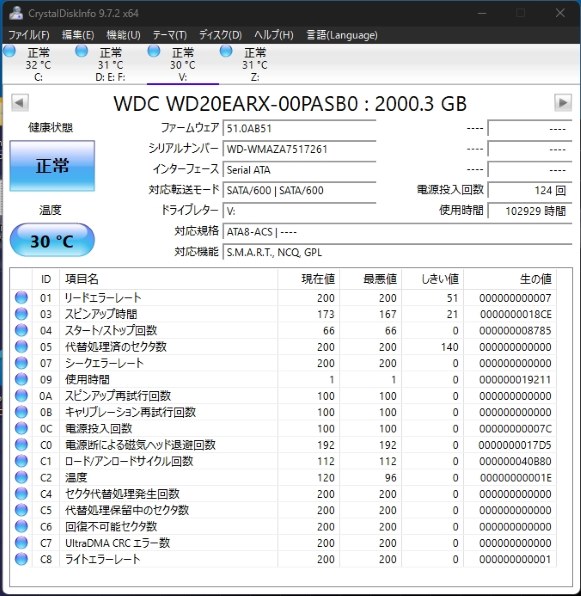Click status orb of 回復不可能セクタ数 row
The image size is (581, 596).
[21, 526]
